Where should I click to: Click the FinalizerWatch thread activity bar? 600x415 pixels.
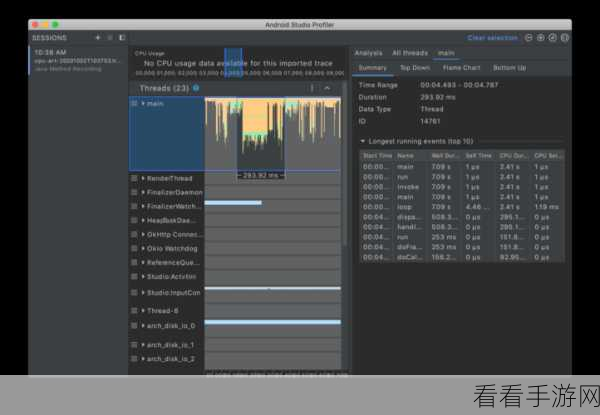[x=233, y=203]
